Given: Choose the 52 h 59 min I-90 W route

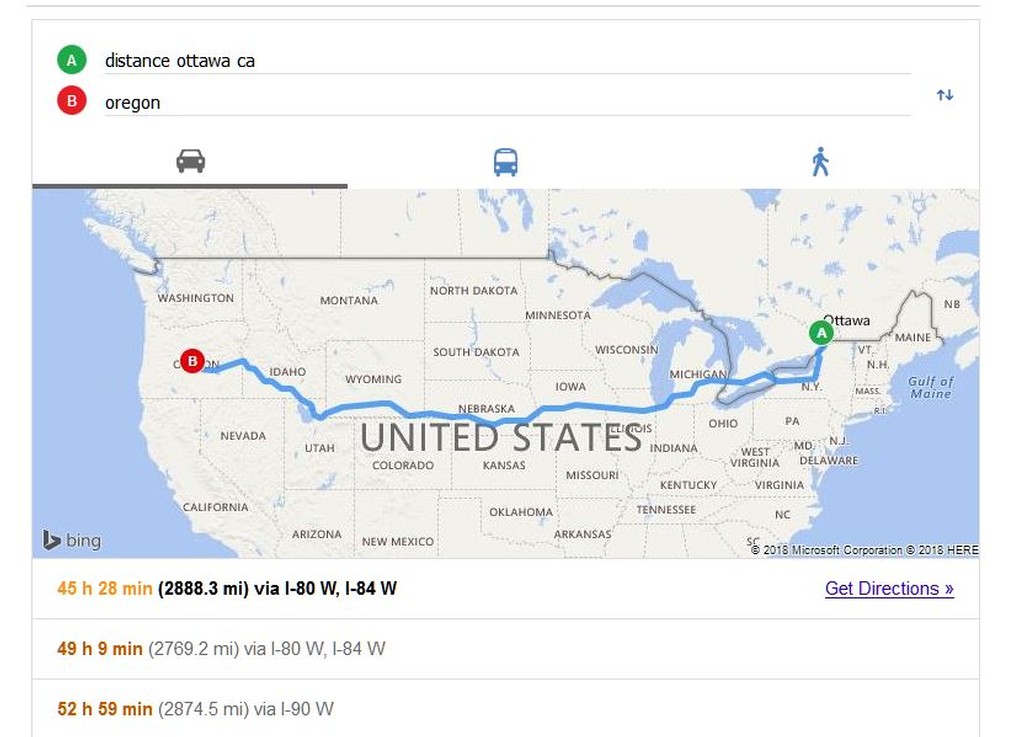Looking at the screenshot, I should click(505, 708).
